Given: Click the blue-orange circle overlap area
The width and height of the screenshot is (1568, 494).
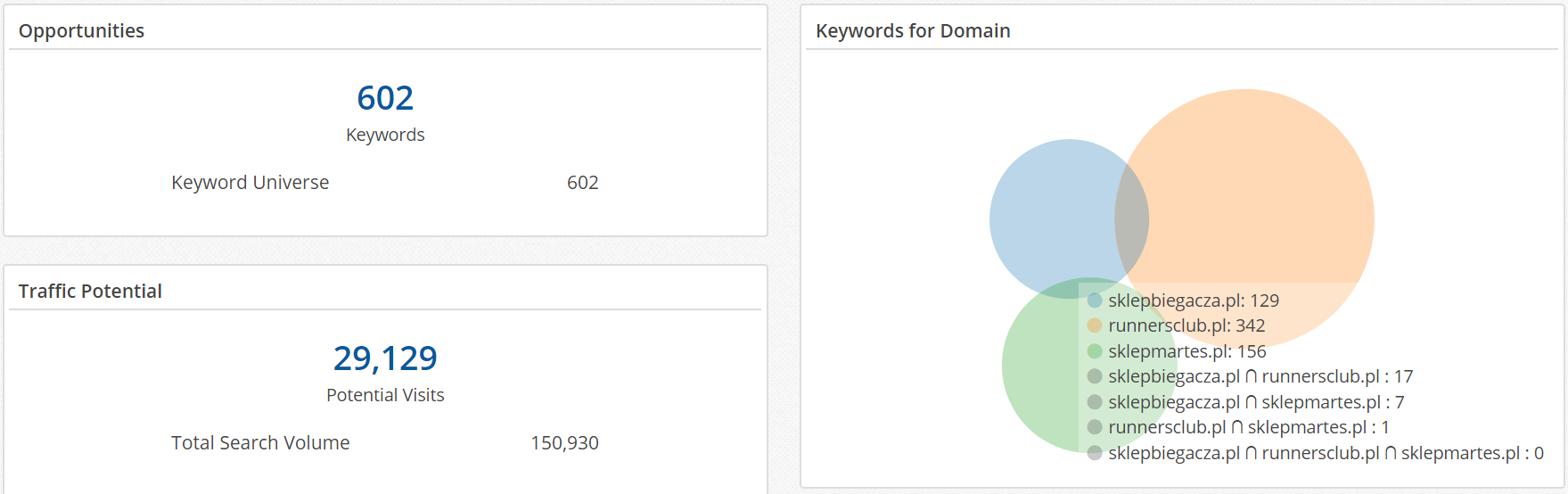Looking at the screenshot, I should [1132, 218].
